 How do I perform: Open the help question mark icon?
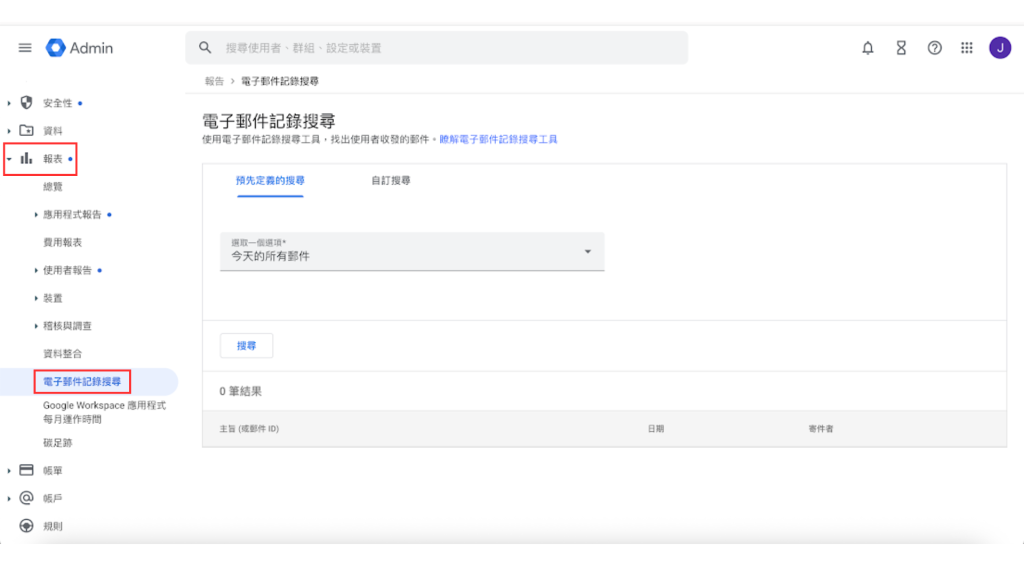point(935,48)
